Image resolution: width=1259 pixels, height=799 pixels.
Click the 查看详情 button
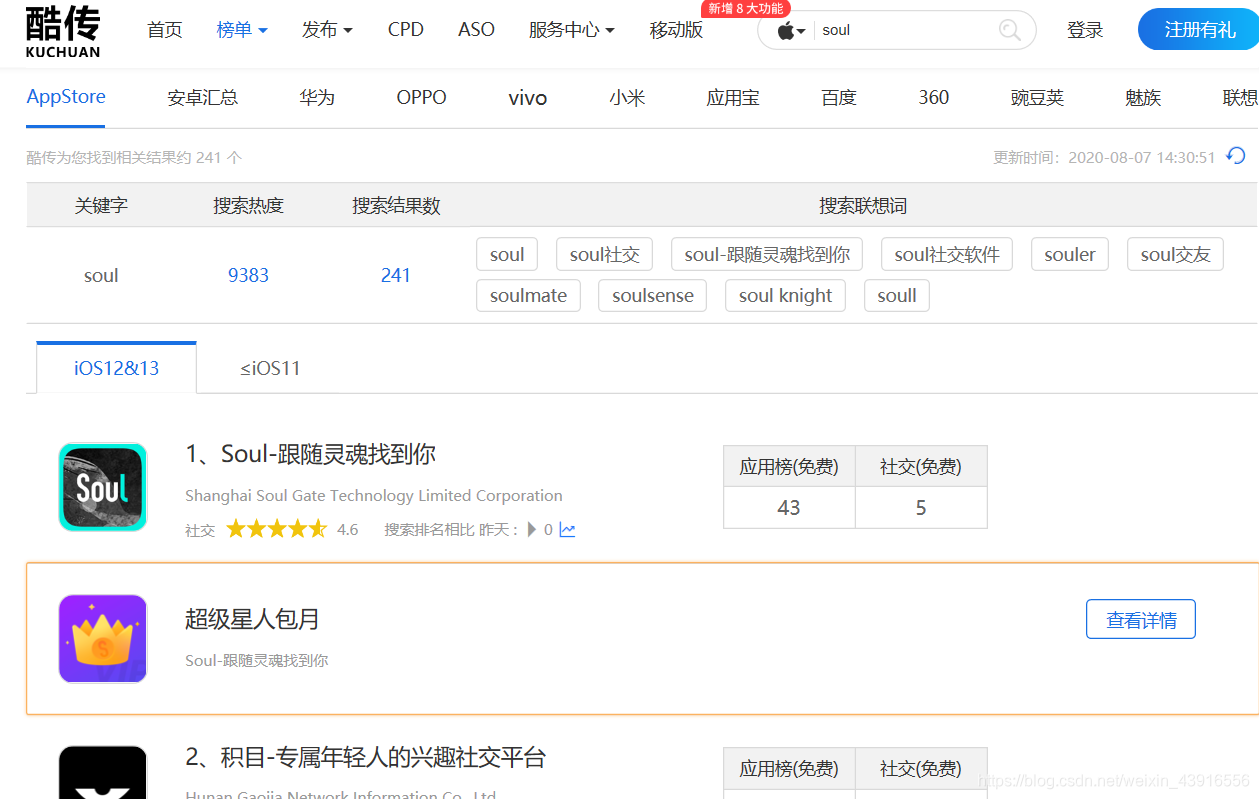[1141, 620]
